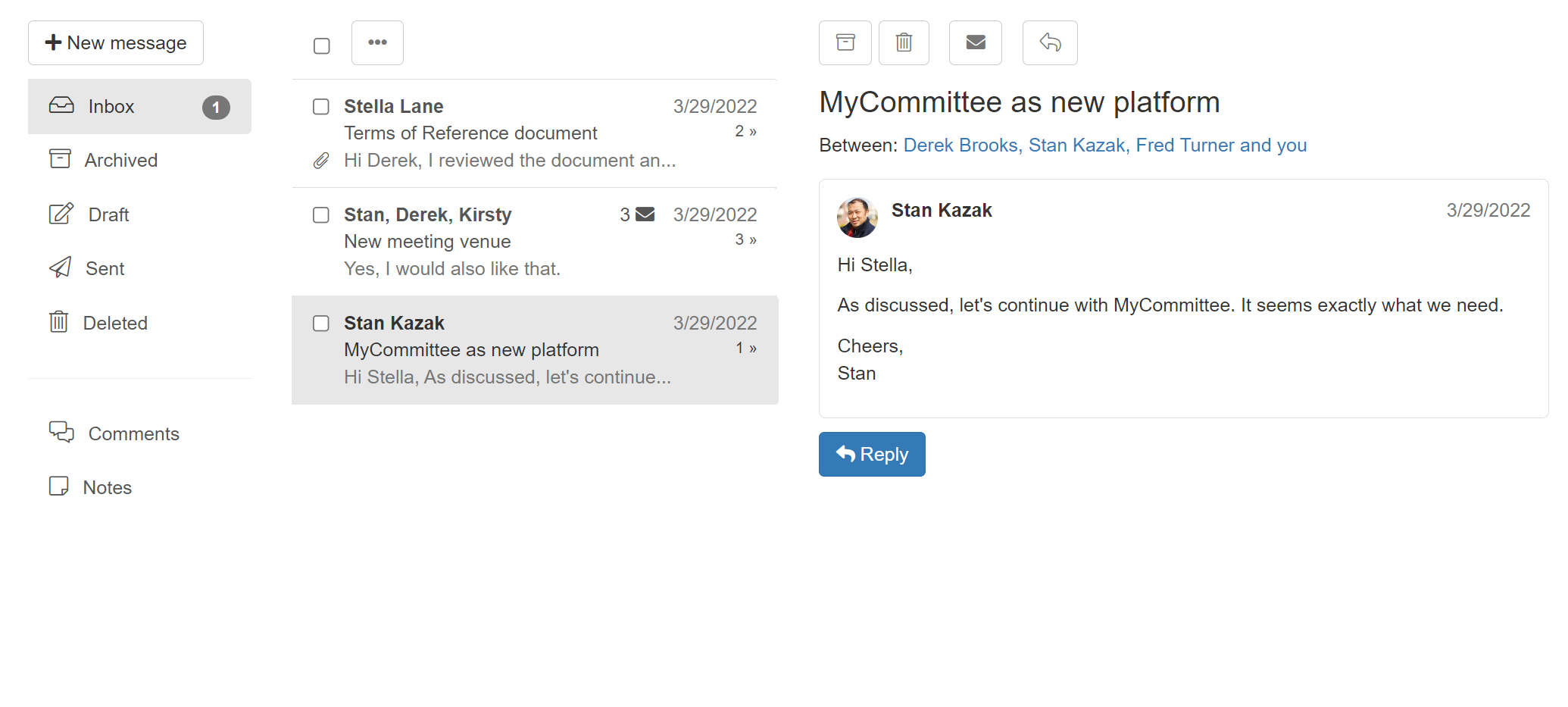The image size is (1568, 707).
Task: Open the Inbox folder
Action: 139,106
